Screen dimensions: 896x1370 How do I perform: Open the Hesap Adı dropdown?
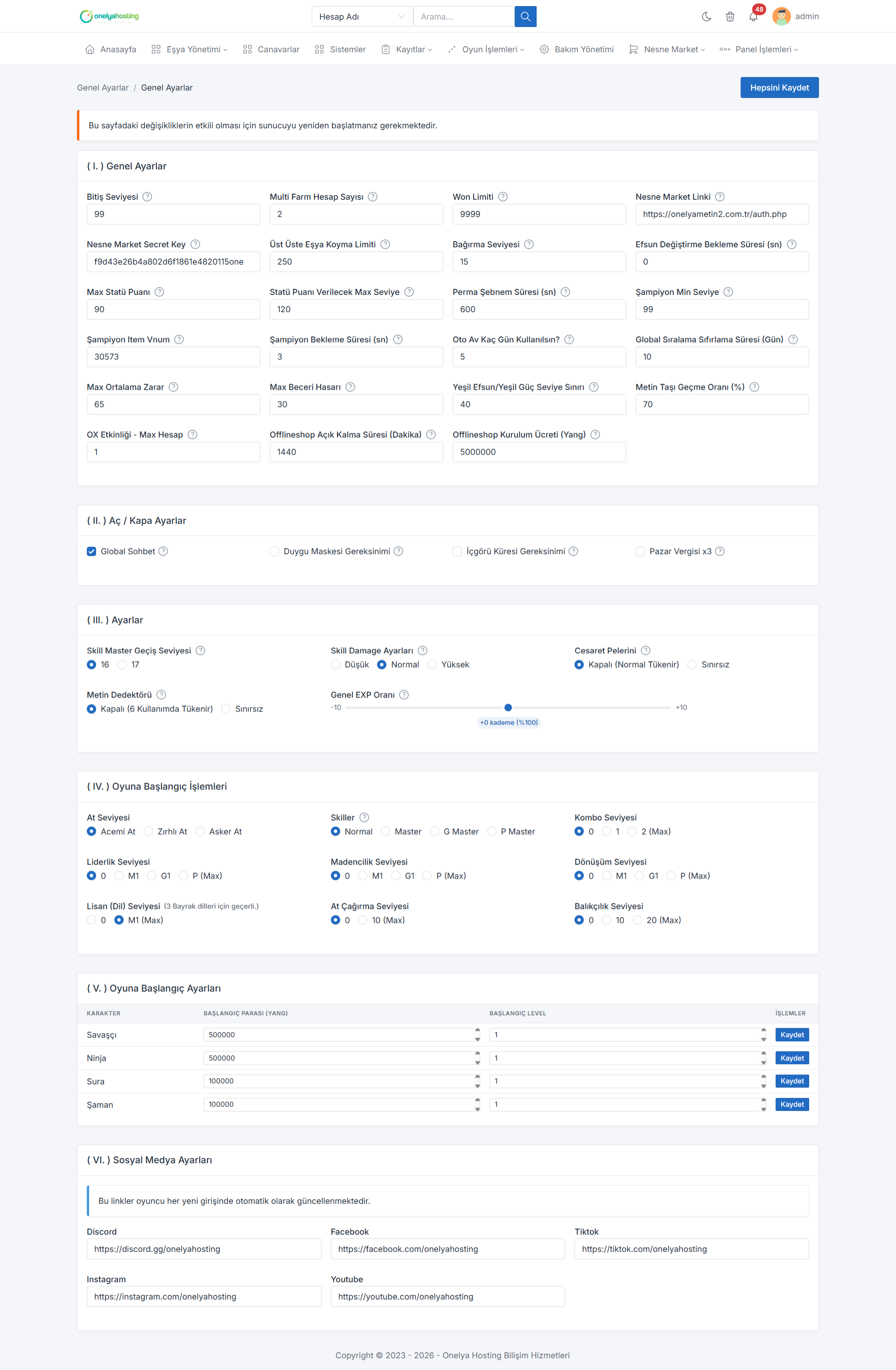pyautogui.click(x=362, y=17)
